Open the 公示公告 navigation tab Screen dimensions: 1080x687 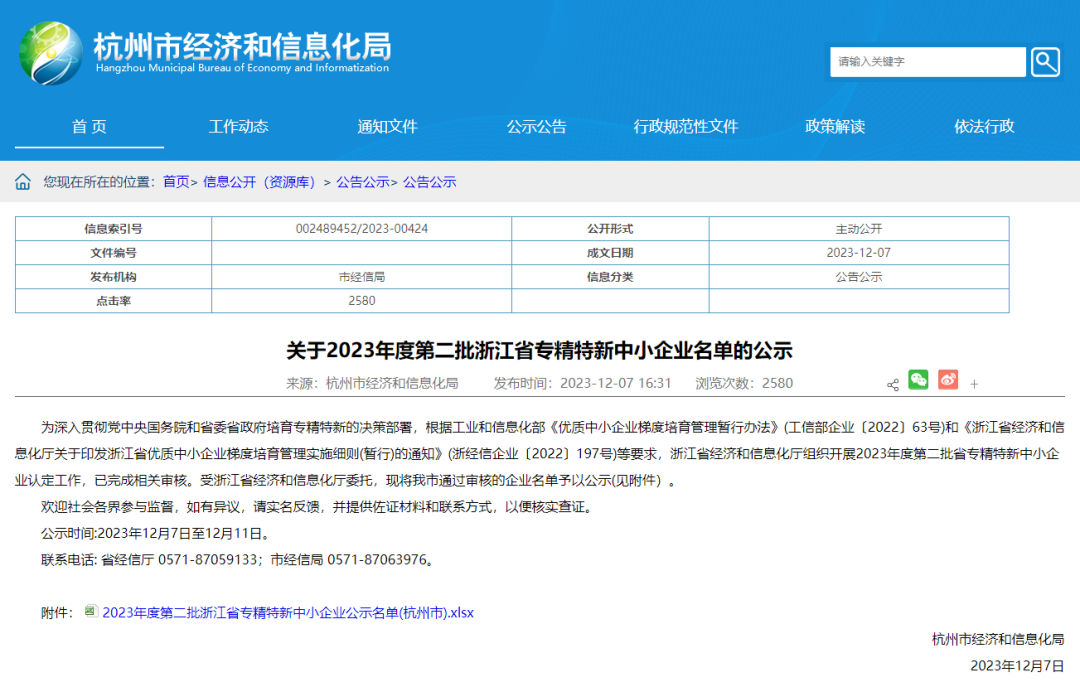(537, 127)
